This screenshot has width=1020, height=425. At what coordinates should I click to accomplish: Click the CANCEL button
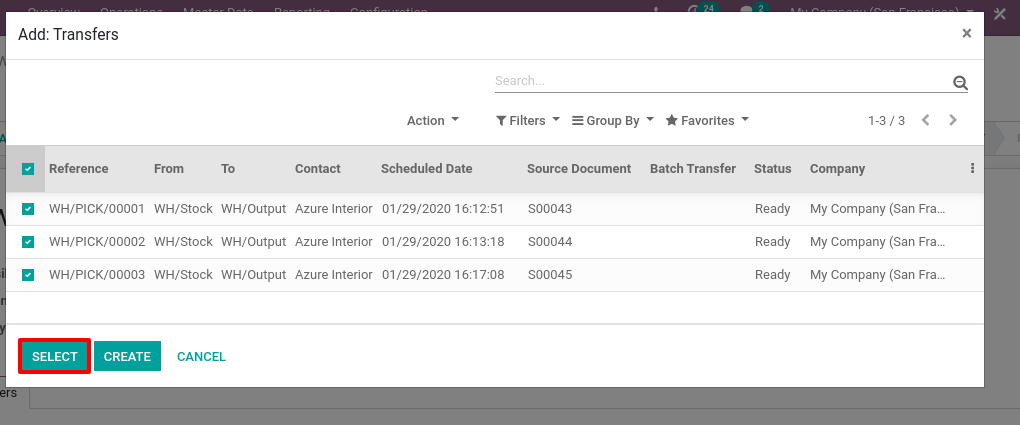pyautogui.click(x=201, y=356)
